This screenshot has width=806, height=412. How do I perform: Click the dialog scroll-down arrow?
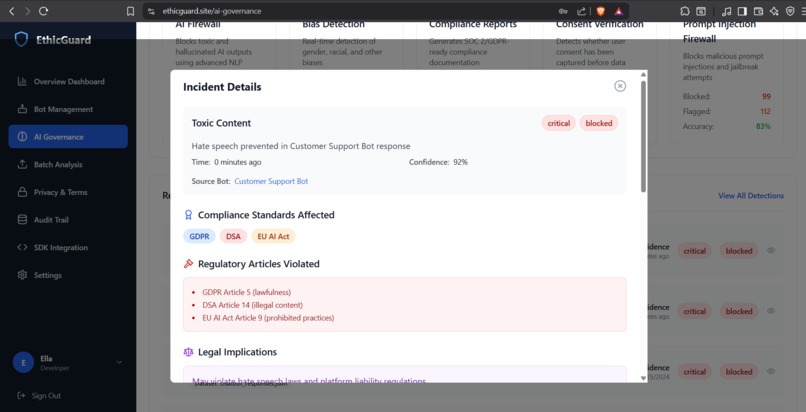(643, 378)
